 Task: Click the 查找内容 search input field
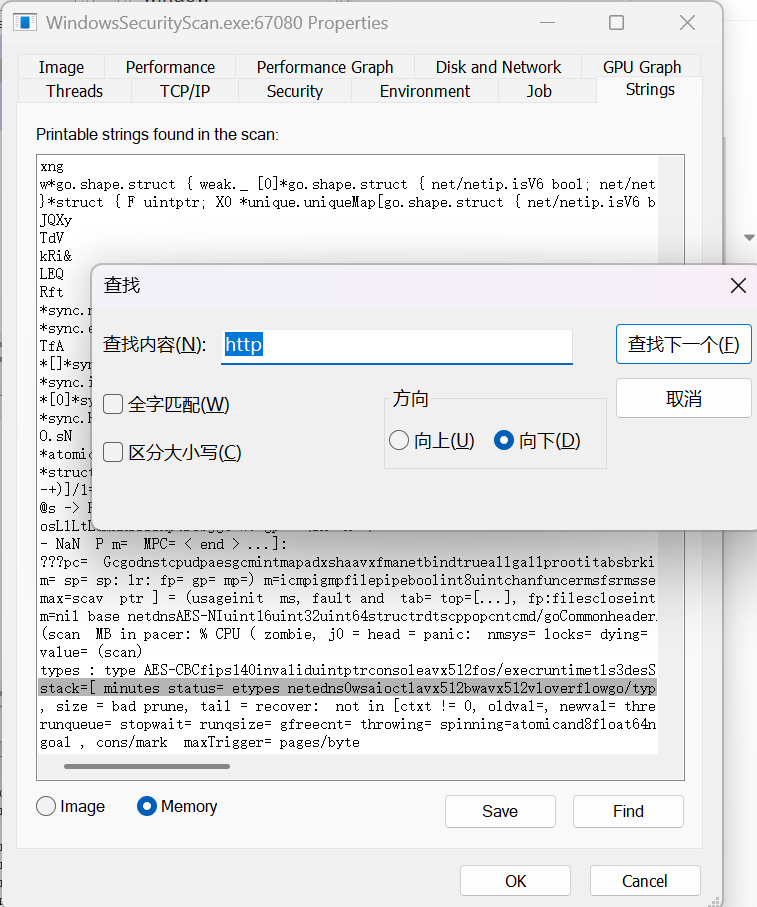[397, 346]
